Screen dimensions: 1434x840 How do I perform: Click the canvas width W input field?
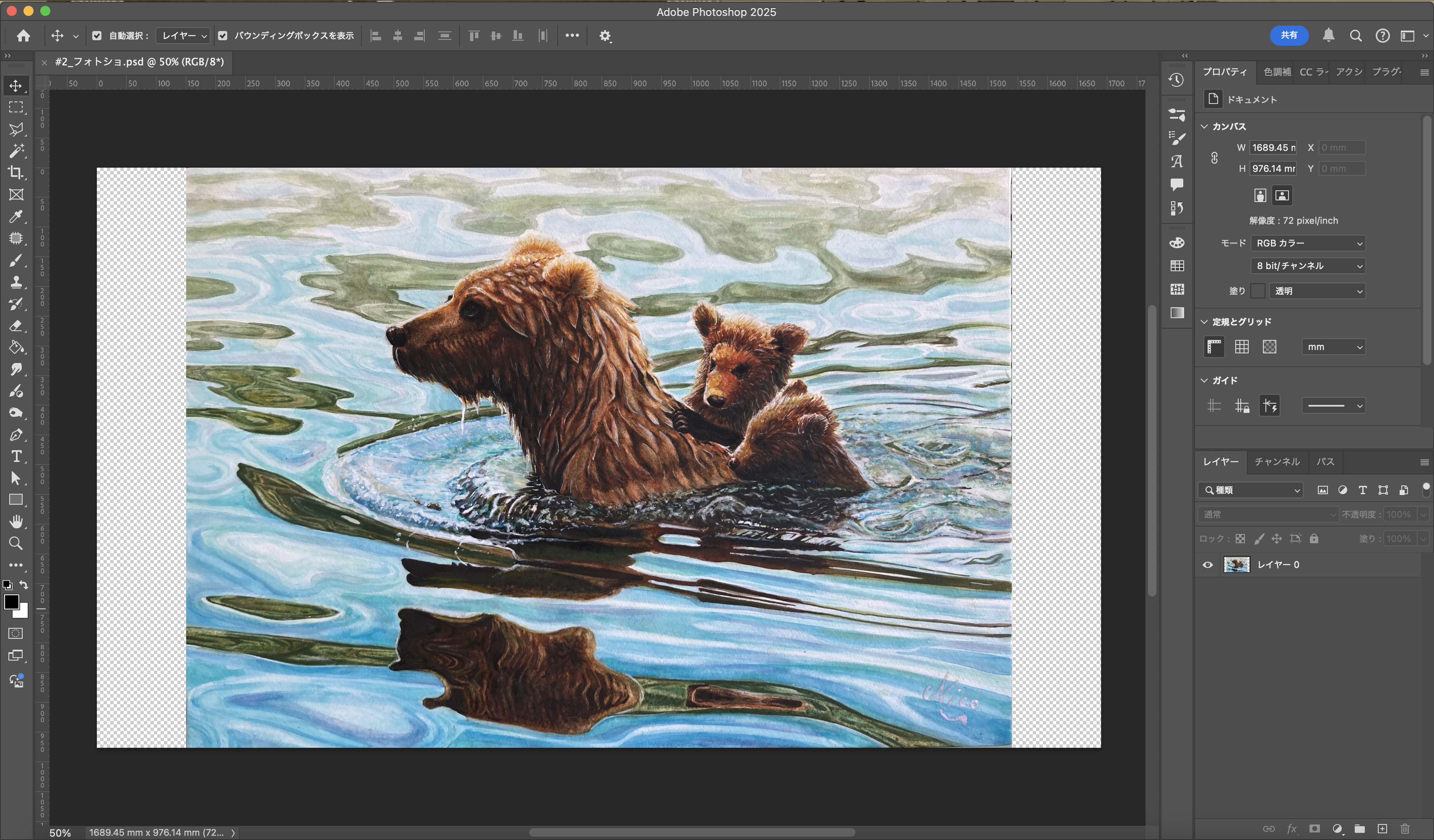click(1273, 148)
